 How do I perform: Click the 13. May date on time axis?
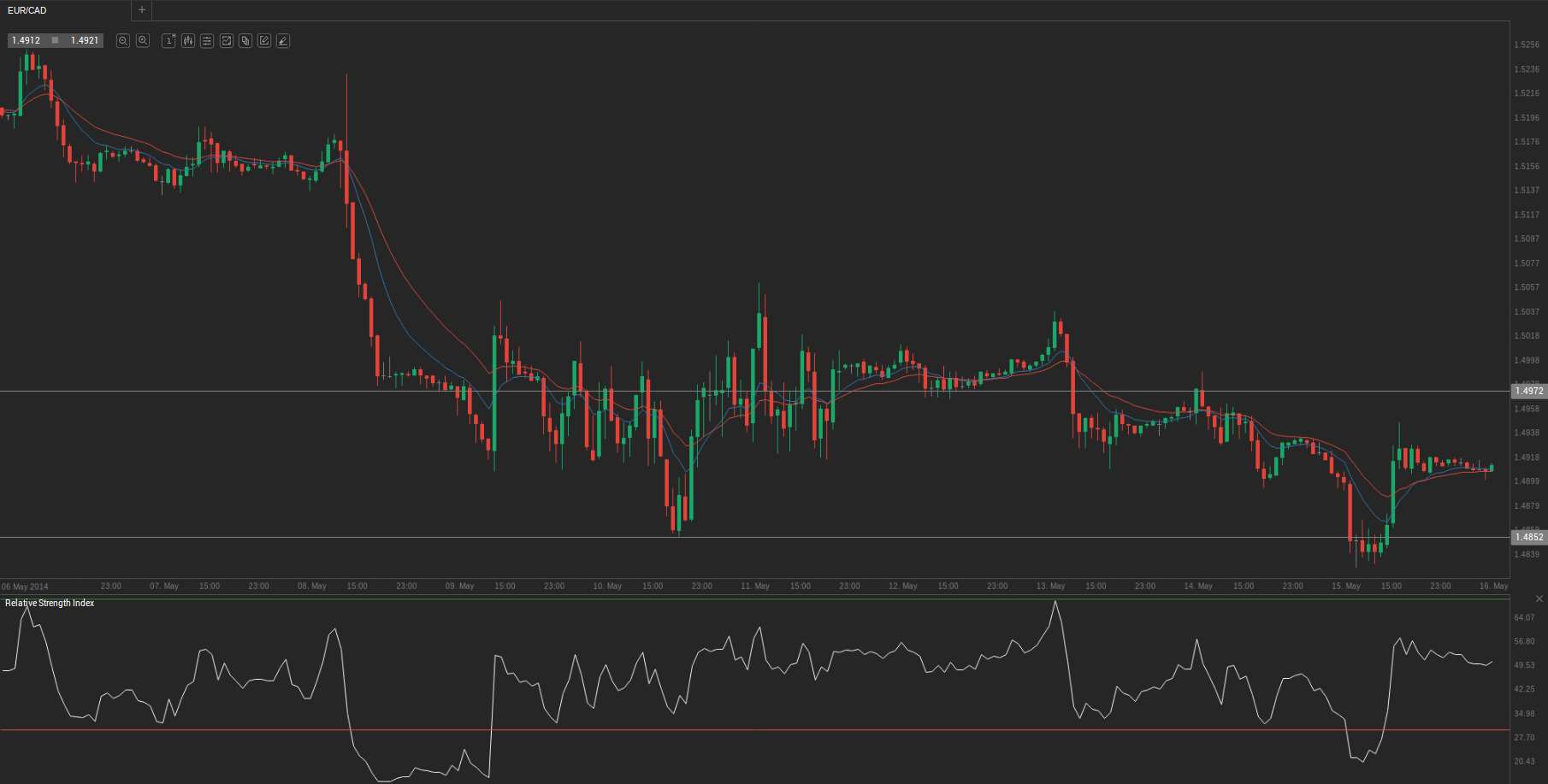[x=1050, y=586]
